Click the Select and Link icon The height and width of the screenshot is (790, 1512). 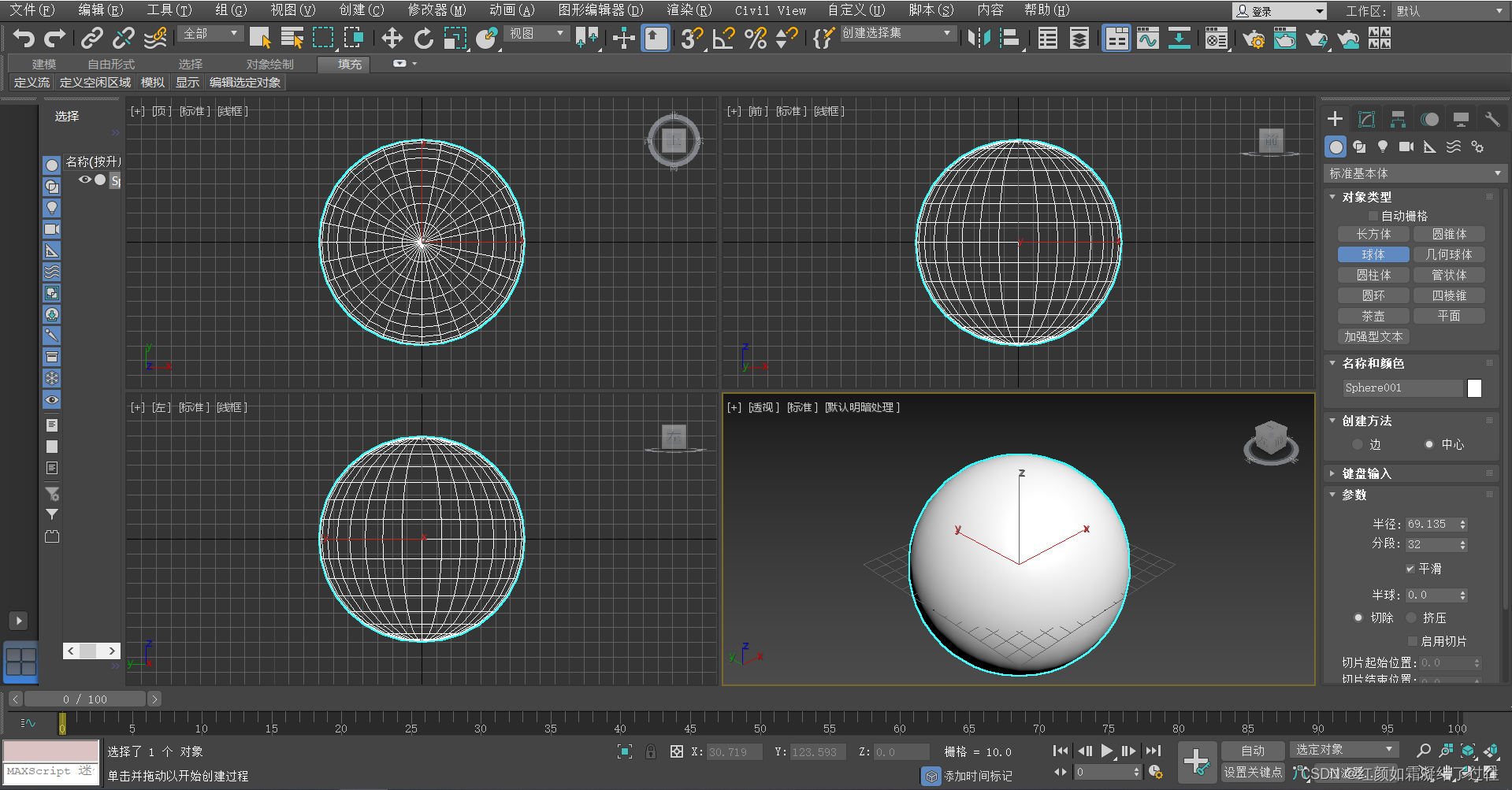pyautogui.click(x=92, y=38)
